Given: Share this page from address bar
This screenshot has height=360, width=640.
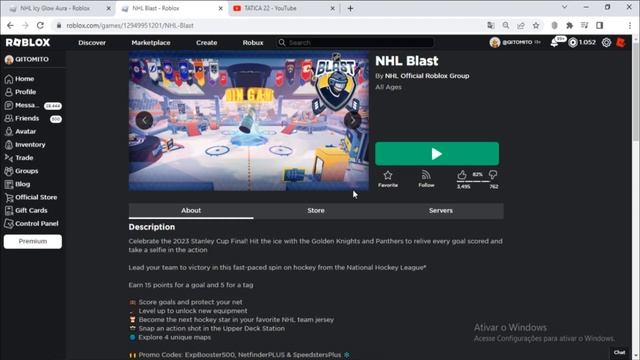Looking at the screenshot, I should [x=521, y=25].
